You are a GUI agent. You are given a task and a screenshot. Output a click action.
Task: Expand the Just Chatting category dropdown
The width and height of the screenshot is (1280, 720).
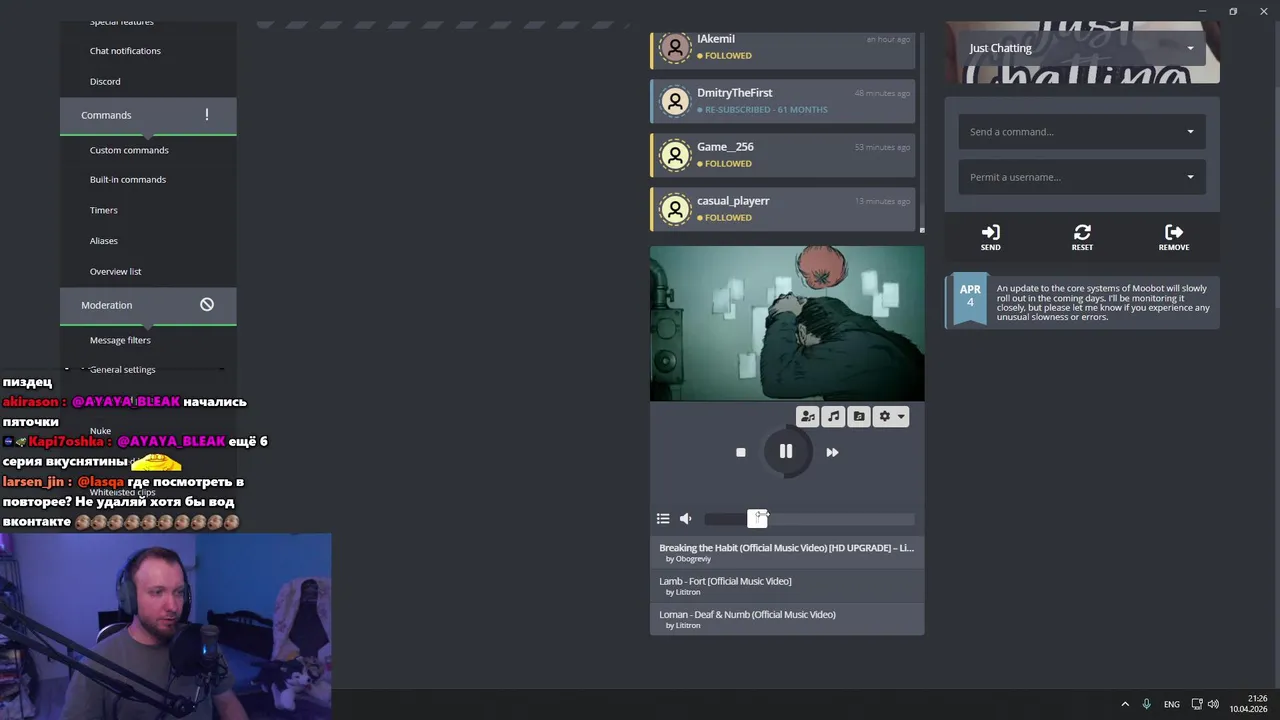1082,48
